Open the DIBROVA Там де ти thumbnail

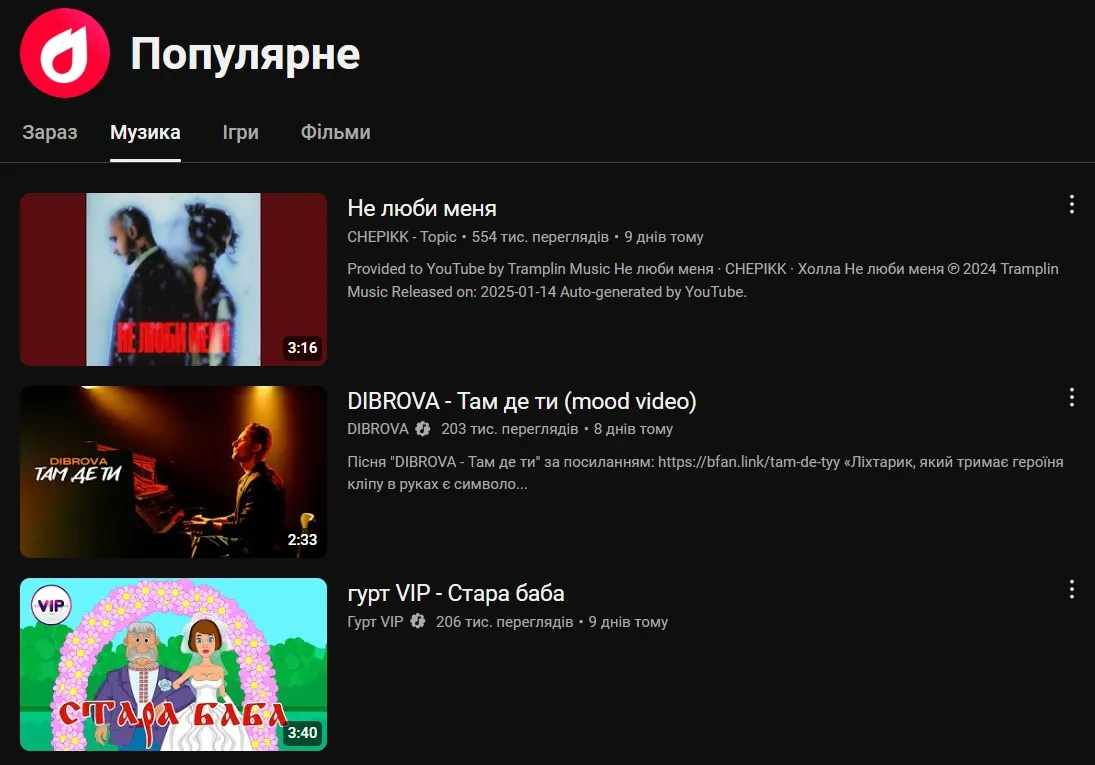point(173,472)
